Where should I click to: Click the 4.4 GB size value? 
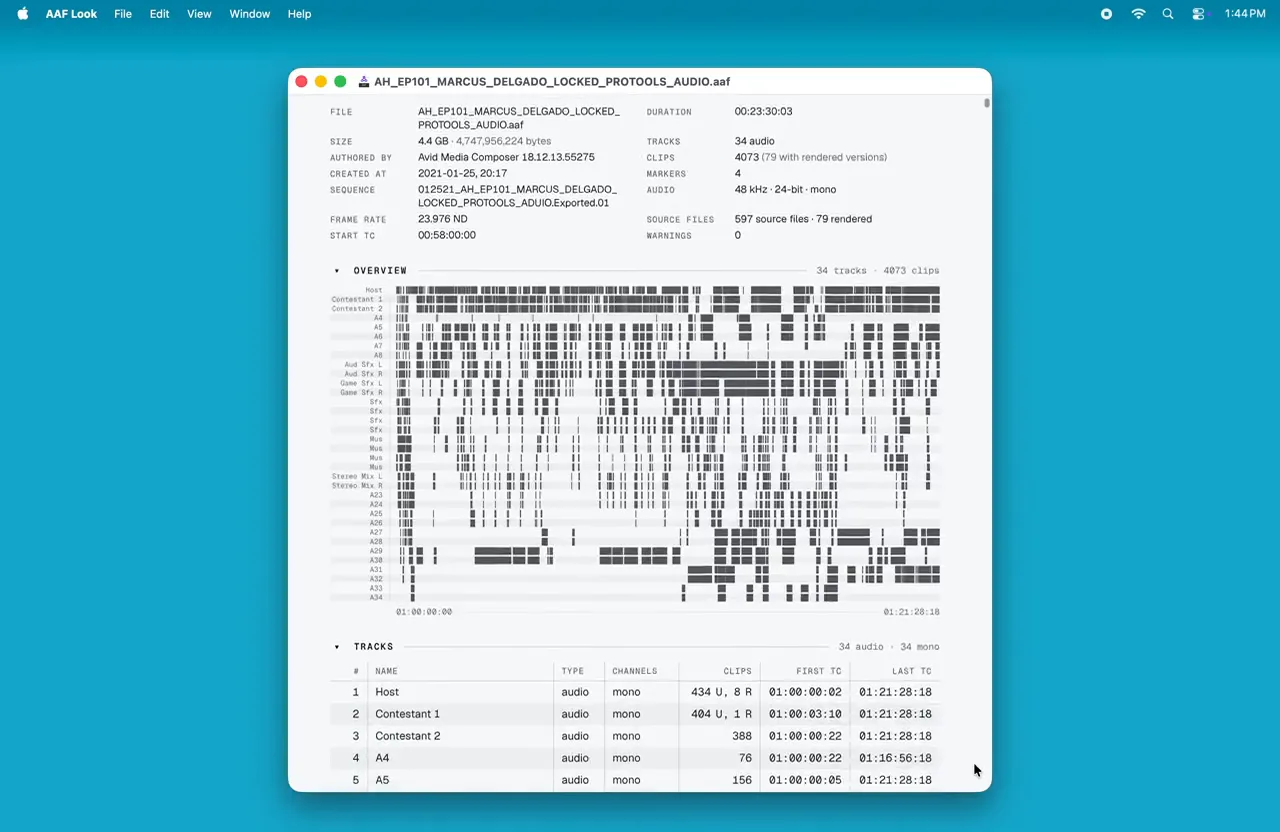click(435, 141)
